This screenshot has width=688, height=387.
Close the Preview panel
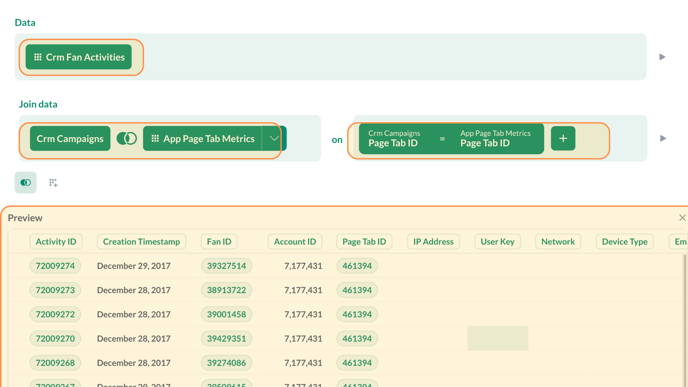(682, 218)
